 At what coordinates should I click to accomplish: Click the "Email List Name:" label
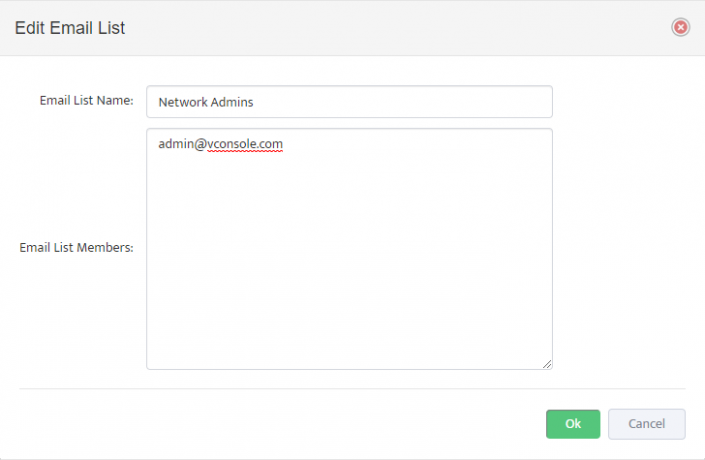(86, 101)
